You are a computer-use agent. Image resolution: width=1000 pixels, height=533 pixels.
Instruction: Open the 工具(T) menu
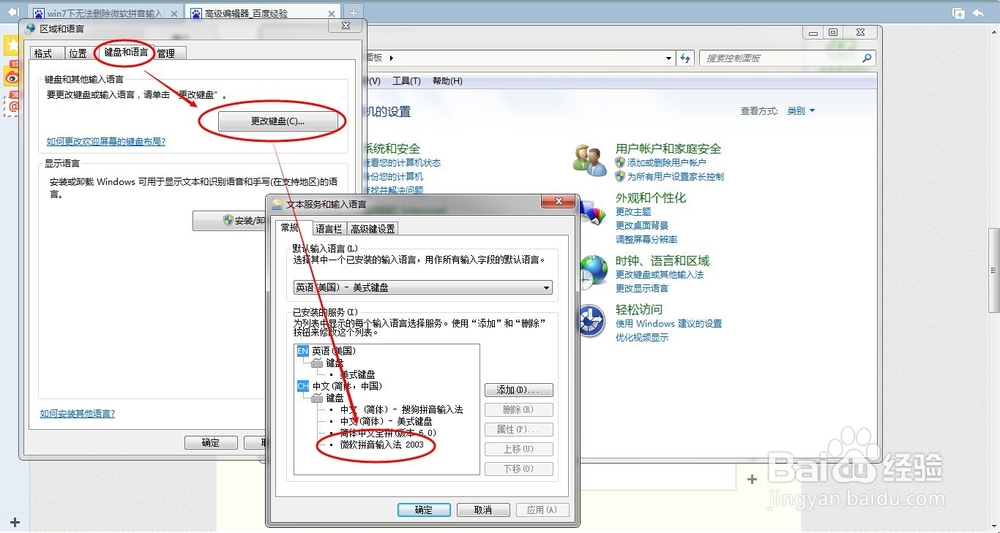click(406, 81)
